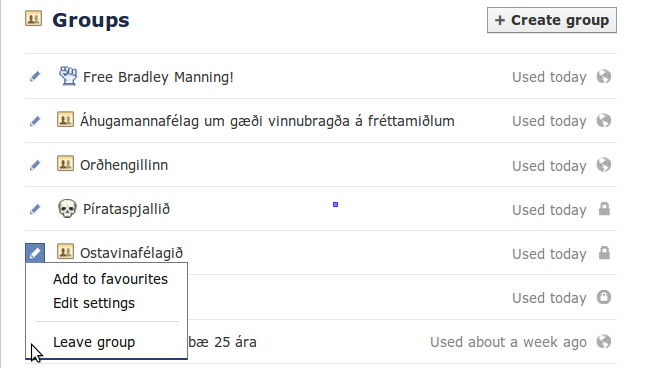The width and height of the screenshot is (665, 368).
Task: Click the group icon beside Orðhengillinn
Action: 65,164
